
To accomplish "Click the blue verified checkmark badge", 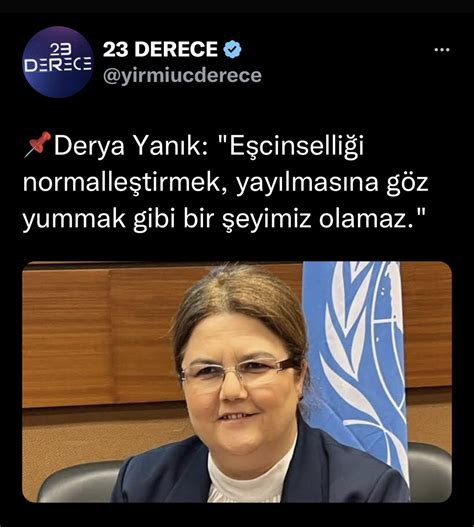I will point(233,49).
